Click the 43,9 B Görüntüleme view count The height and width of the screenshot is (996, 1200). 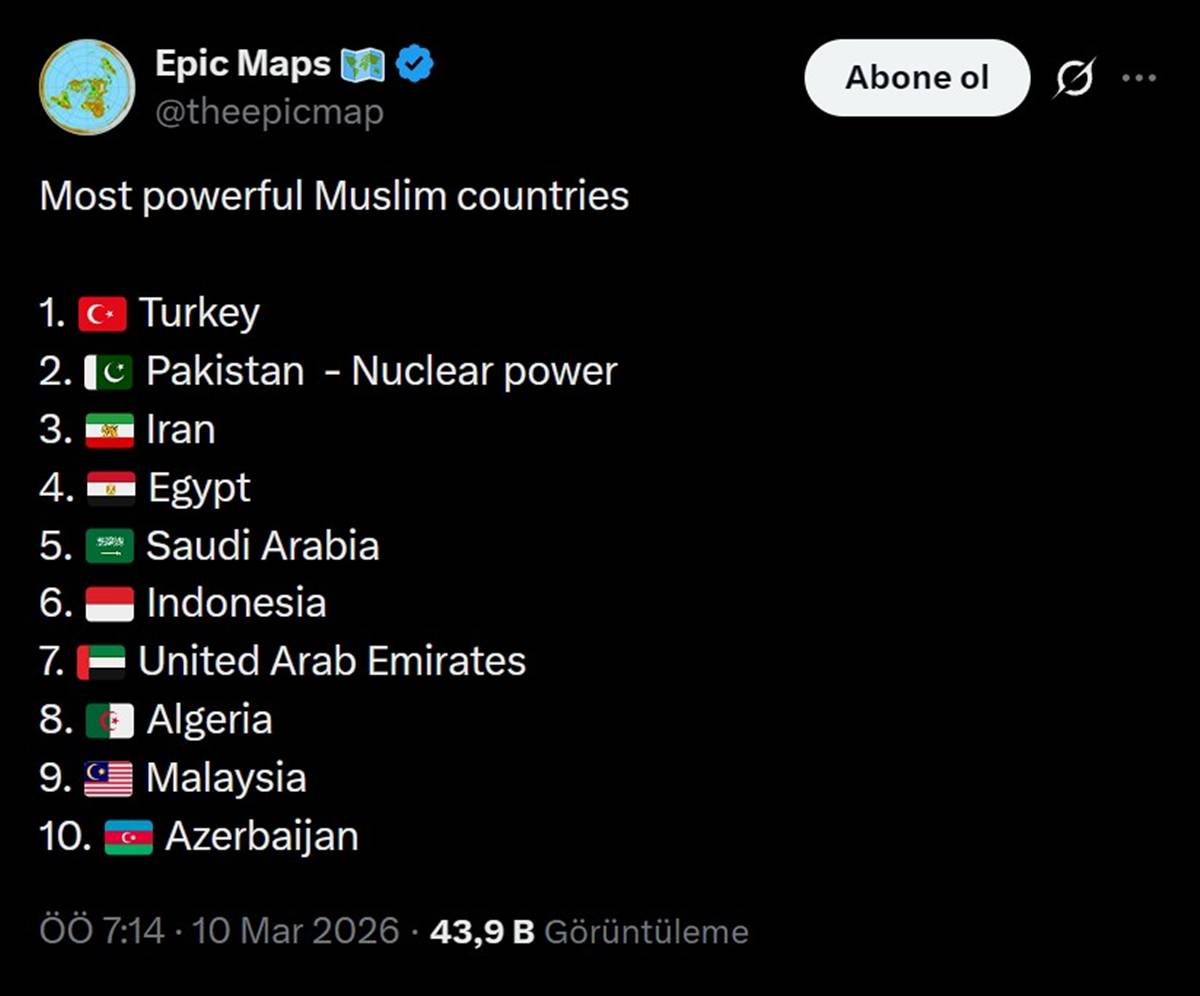click(588, 932)
